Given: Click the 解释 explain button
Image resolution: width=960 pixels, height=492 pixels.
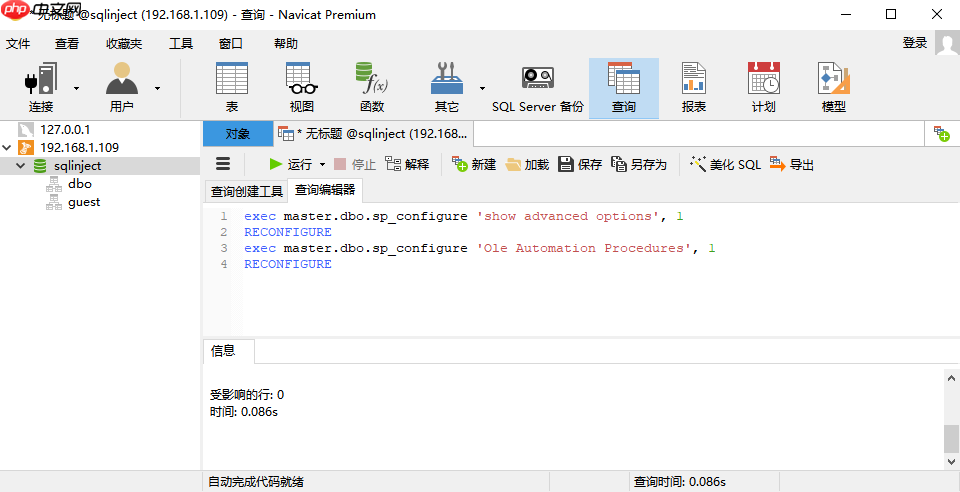Looking at the screenshot, I should coord(407,164).
